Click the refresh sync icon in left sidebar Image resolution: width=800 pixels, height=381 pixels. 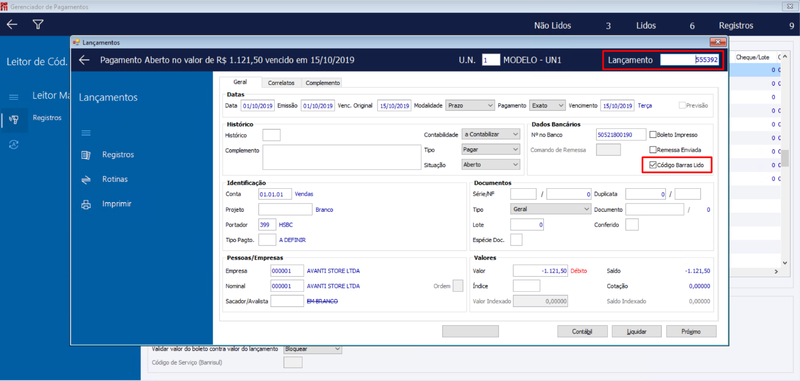(x=14, y=145)
